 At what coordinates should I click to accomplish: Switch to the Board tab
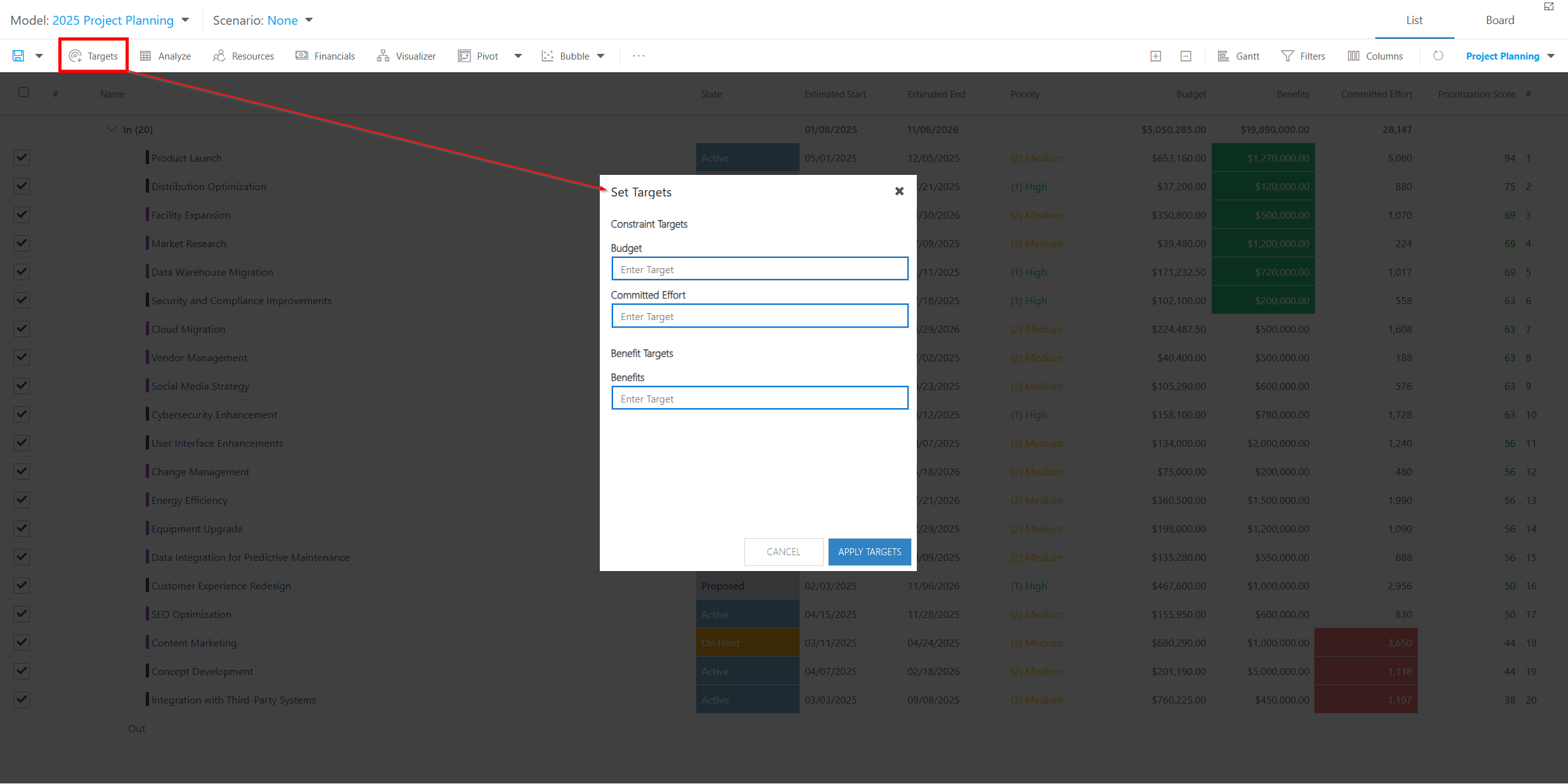pos(1500,20)
